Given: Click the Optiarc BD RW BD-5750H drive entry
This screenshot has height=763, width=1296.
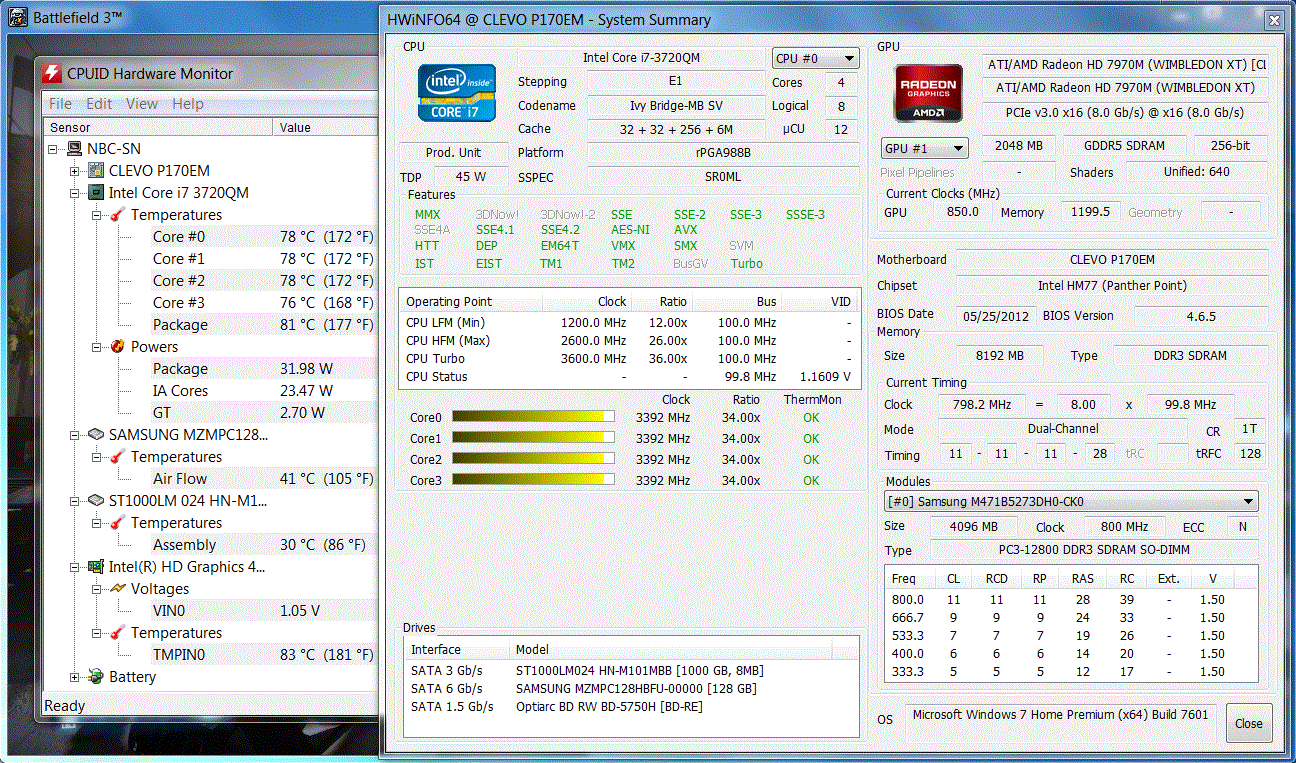Looking at the screenshot, I should [629, 707].
